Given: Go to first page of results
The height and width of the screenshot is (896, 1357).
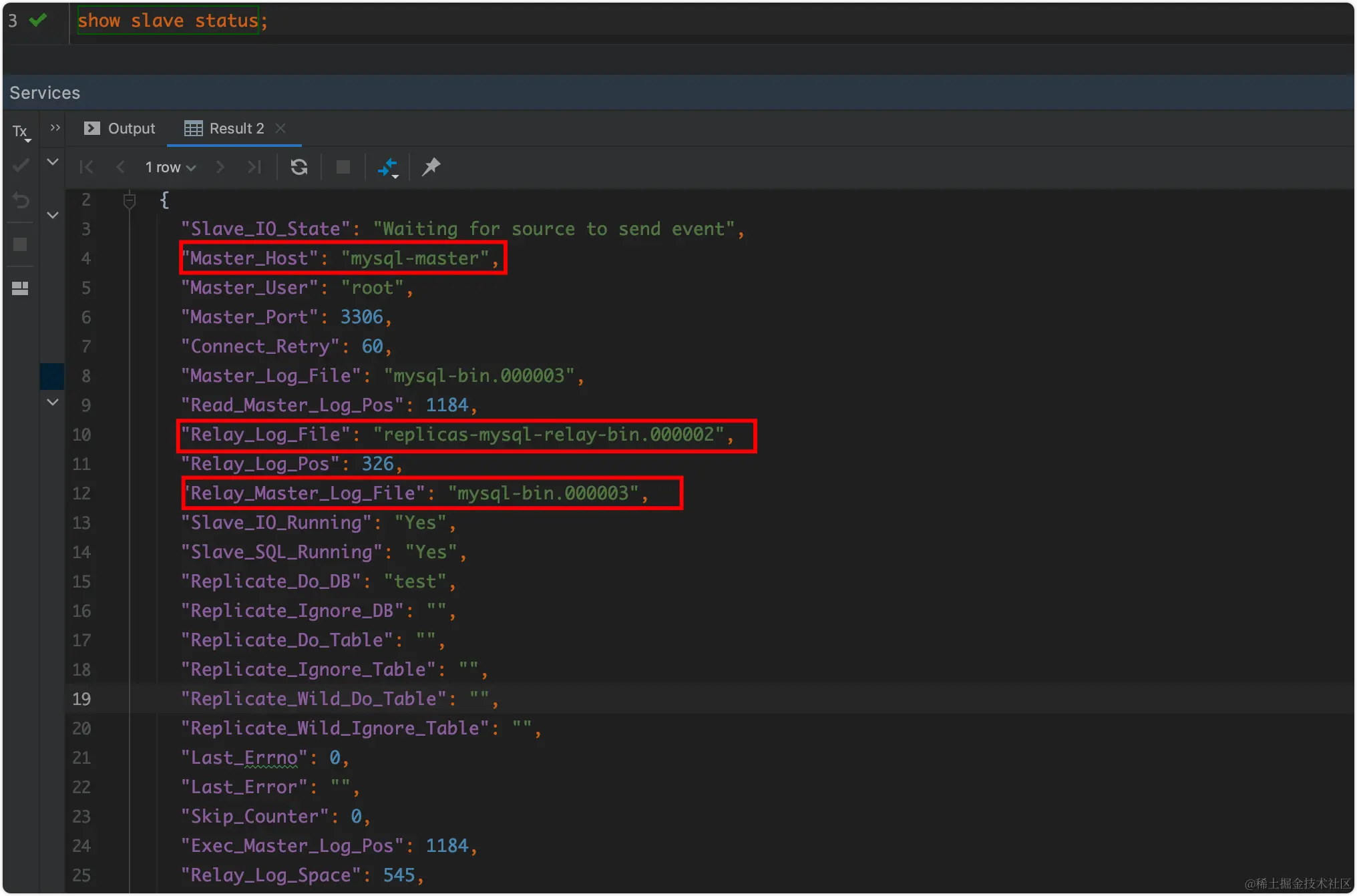Looking at the screenshot, I should click(x=86, y=167).
